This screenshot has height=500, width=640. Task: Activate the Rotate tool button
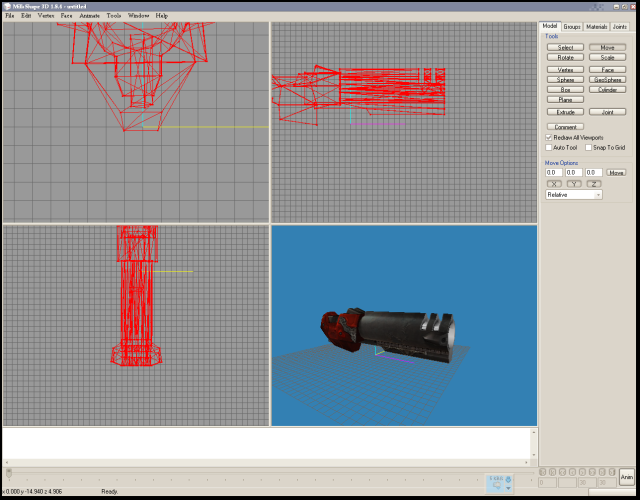point(565,58)
